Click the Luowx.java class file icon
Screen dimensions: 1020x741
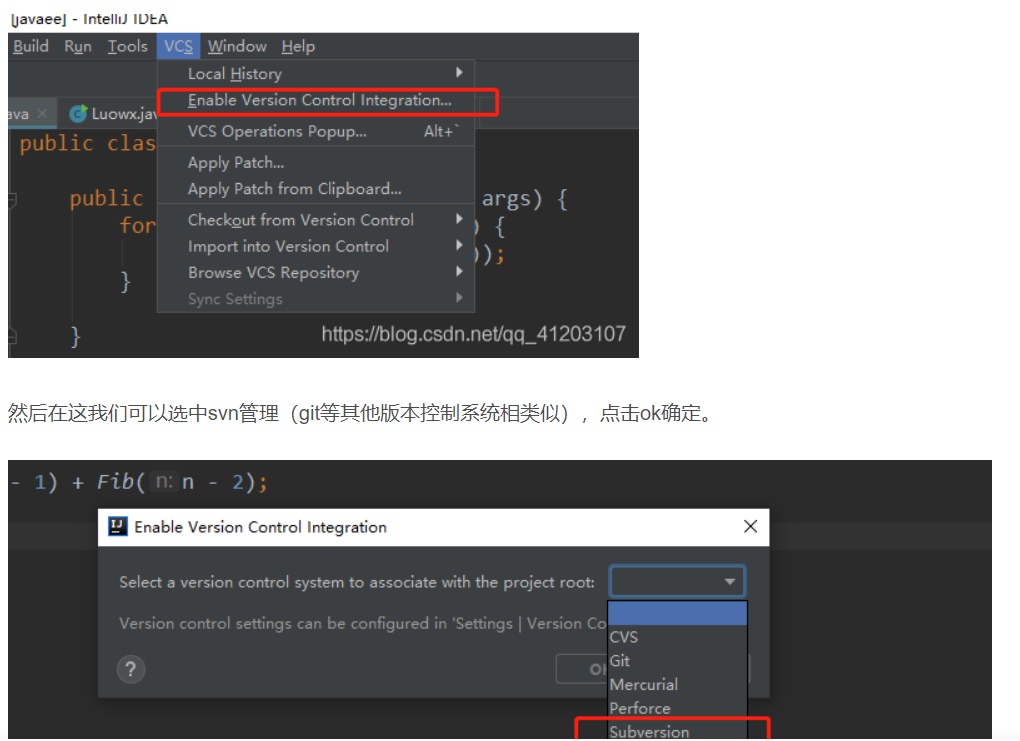tap(78, 114)
